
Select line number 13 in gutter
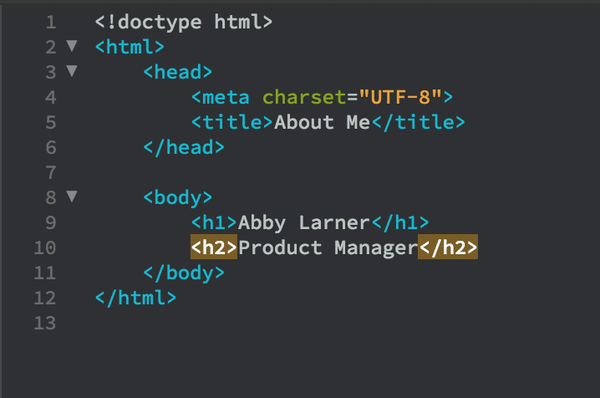[x=45, y=323]
